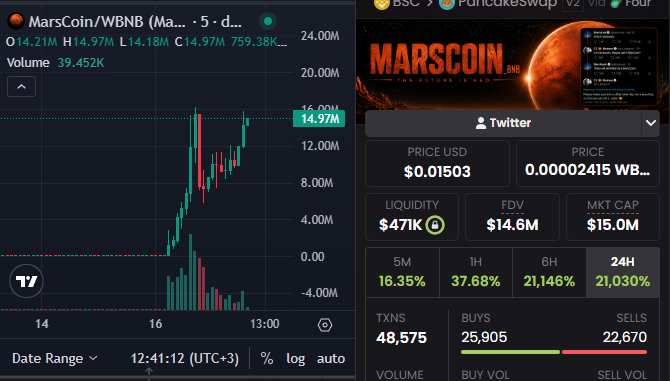The width and height of the screenshot is (670, 381).
Task: Click the MKT CAP $15.0M label
Action: pos(613,217)
